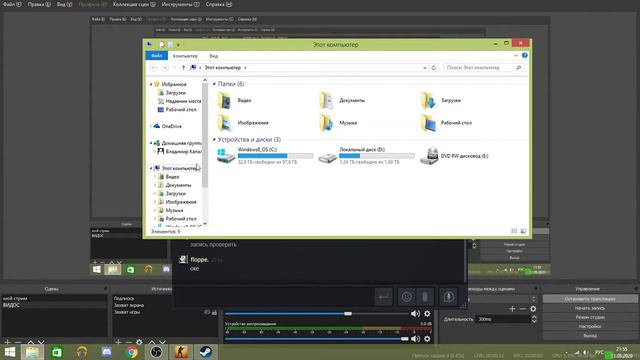Image resolution: width=640 pixels, height=360 pixels.
Task: Click the lower mixer volume slider handle
Action: tap(404, 339)
